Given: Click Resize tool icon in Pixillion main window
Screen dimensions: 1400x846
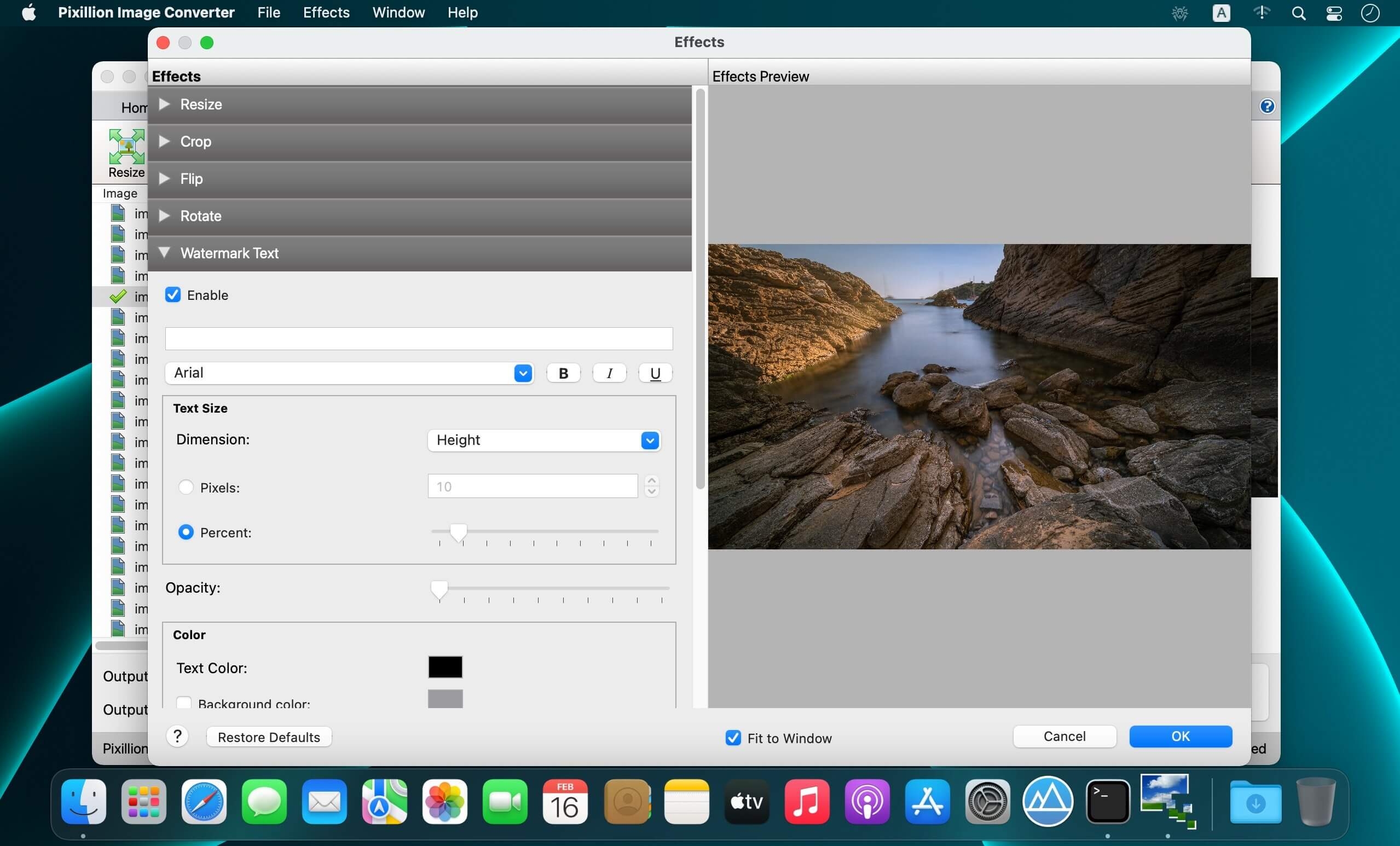Looking at the screenshot, I should [126, 153].
